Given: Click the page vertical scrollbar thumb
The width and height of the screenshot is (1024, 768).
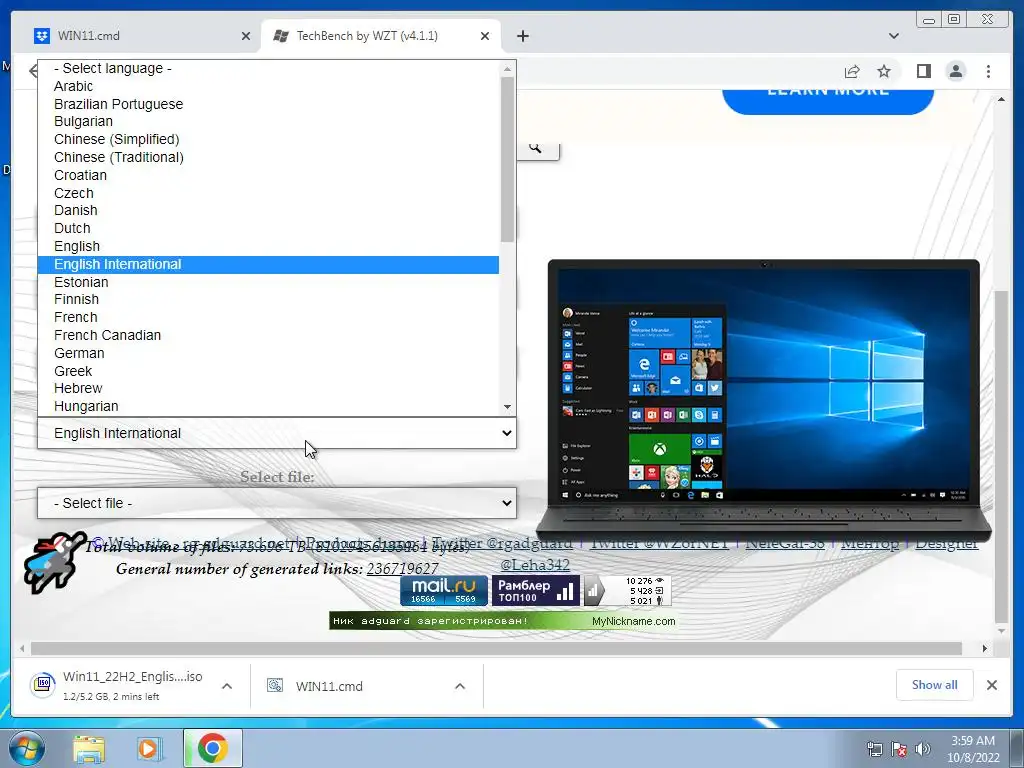Looking at the screenshot, I should tap(1001, 455).
